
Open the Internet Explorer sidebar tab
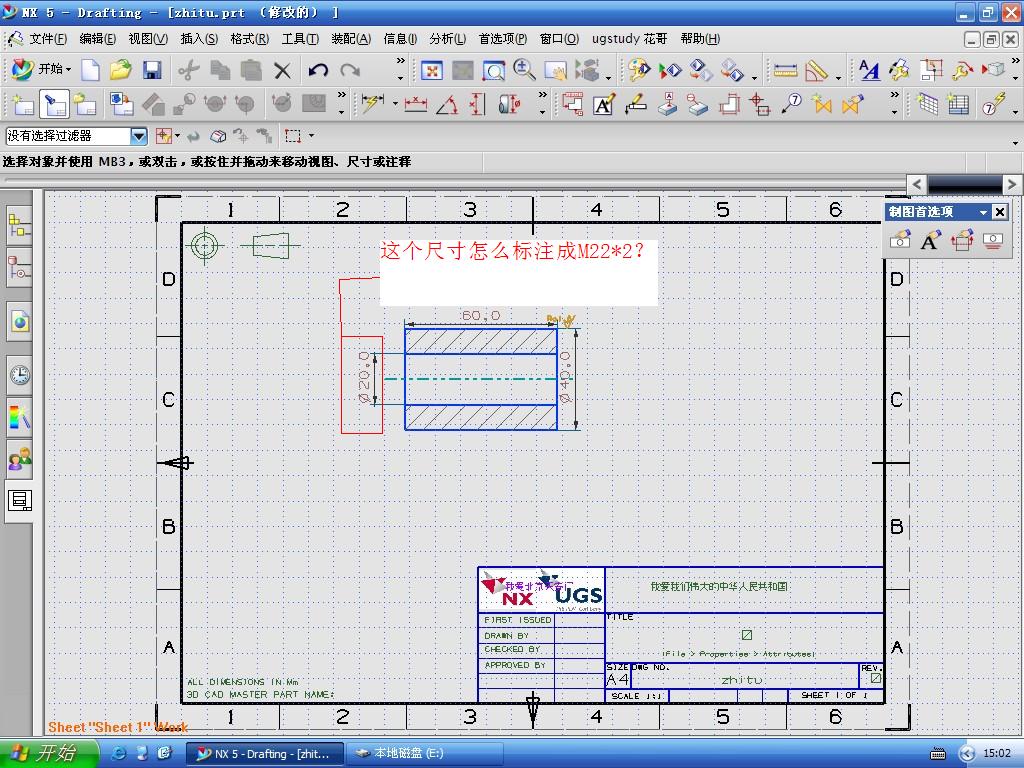click(19, 321)
